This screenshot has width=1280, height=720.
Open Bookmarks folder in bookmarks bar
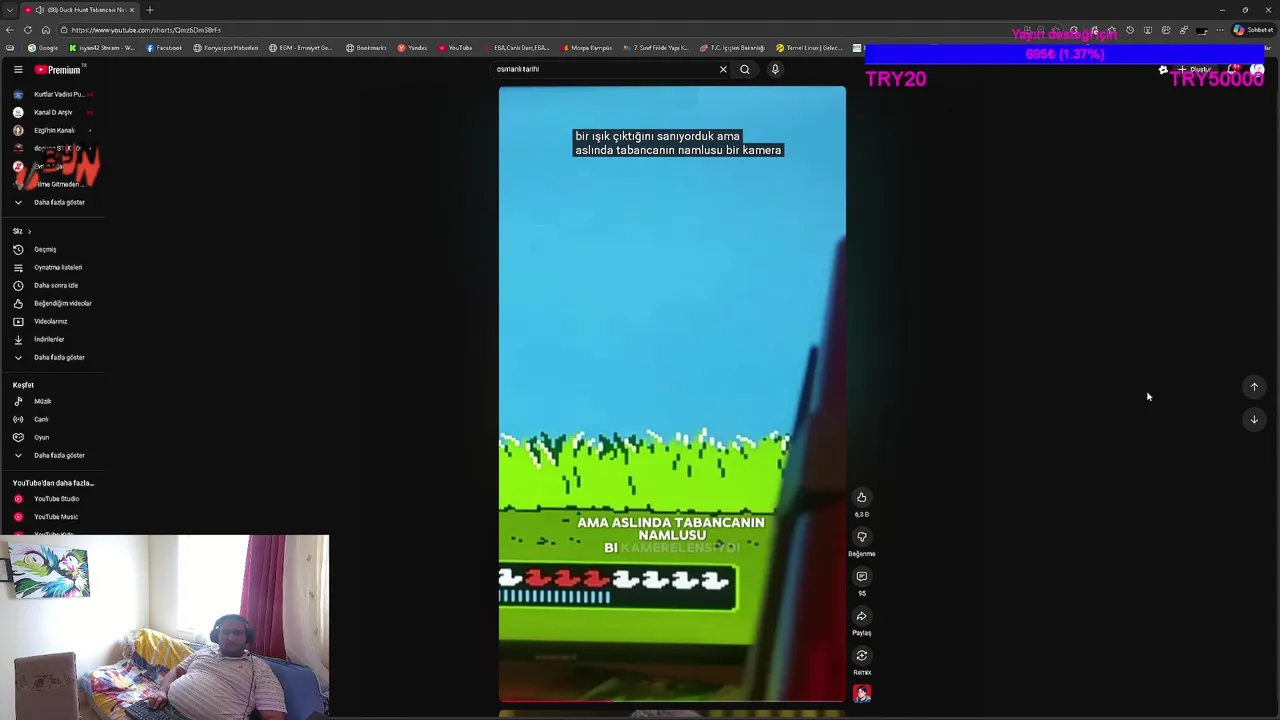pyautogui.click(x=366, y=48)
